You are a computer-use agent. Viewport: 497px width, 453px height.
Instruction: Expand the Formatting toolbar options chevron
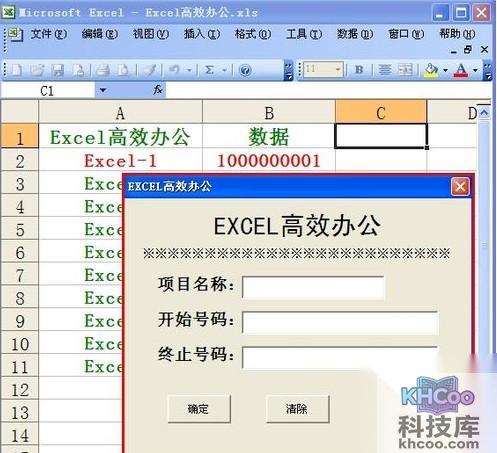(487, 71)
